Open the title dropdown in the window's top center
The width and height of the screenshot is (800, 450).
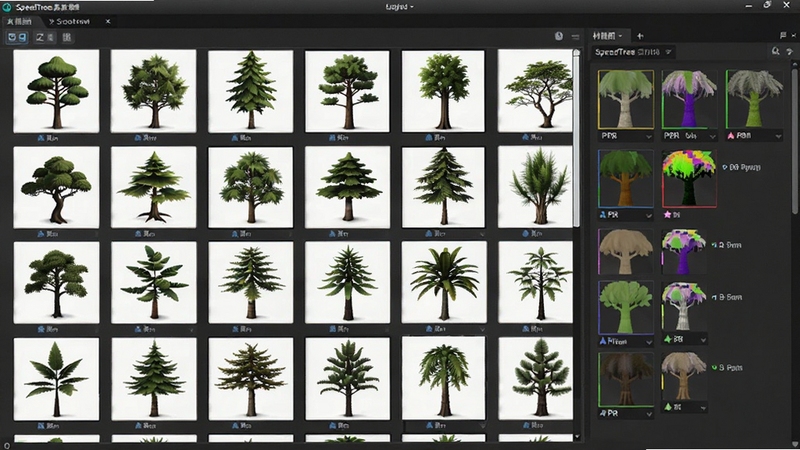point(399,7)
